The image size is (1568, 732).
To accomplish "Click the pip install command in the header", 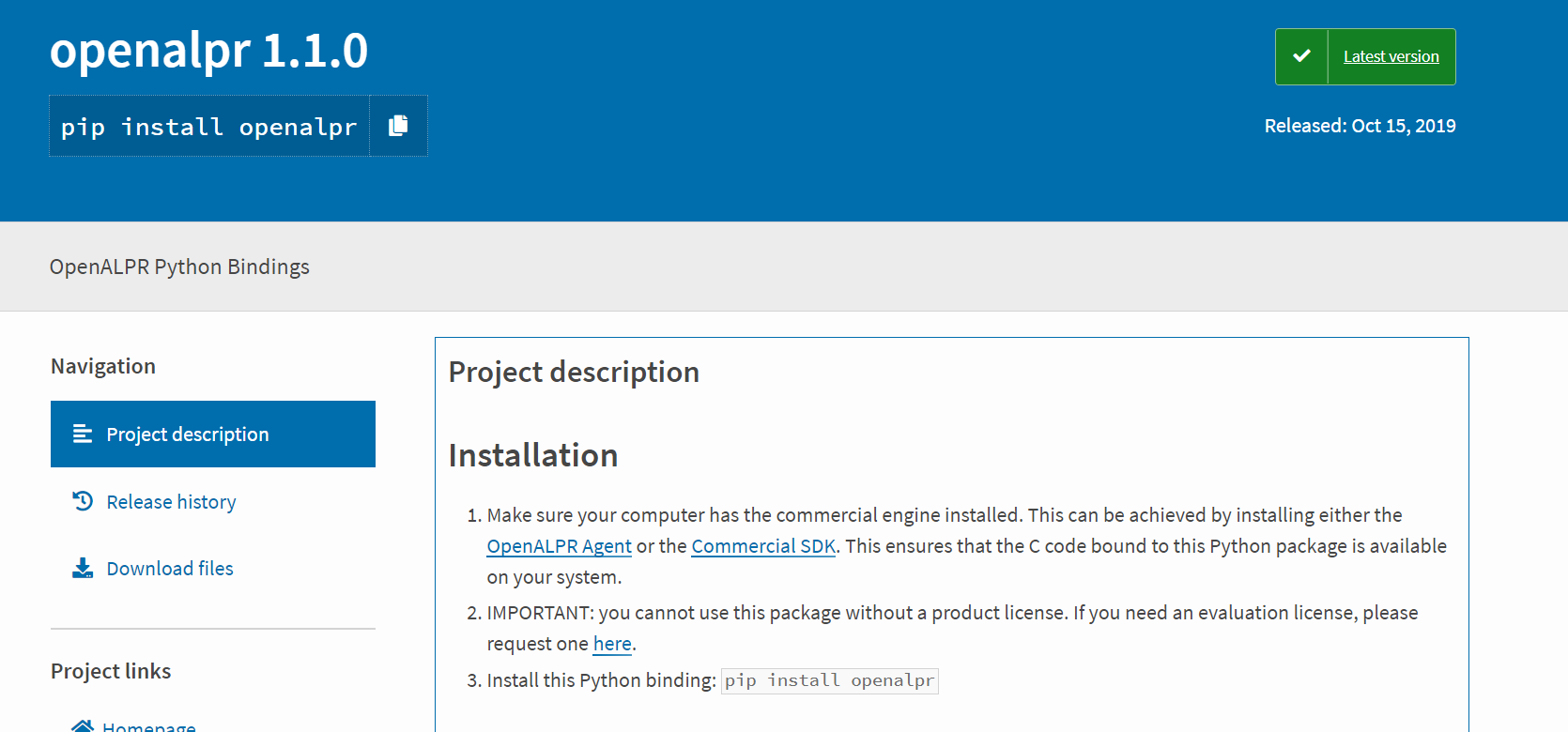I will (208, 127).
